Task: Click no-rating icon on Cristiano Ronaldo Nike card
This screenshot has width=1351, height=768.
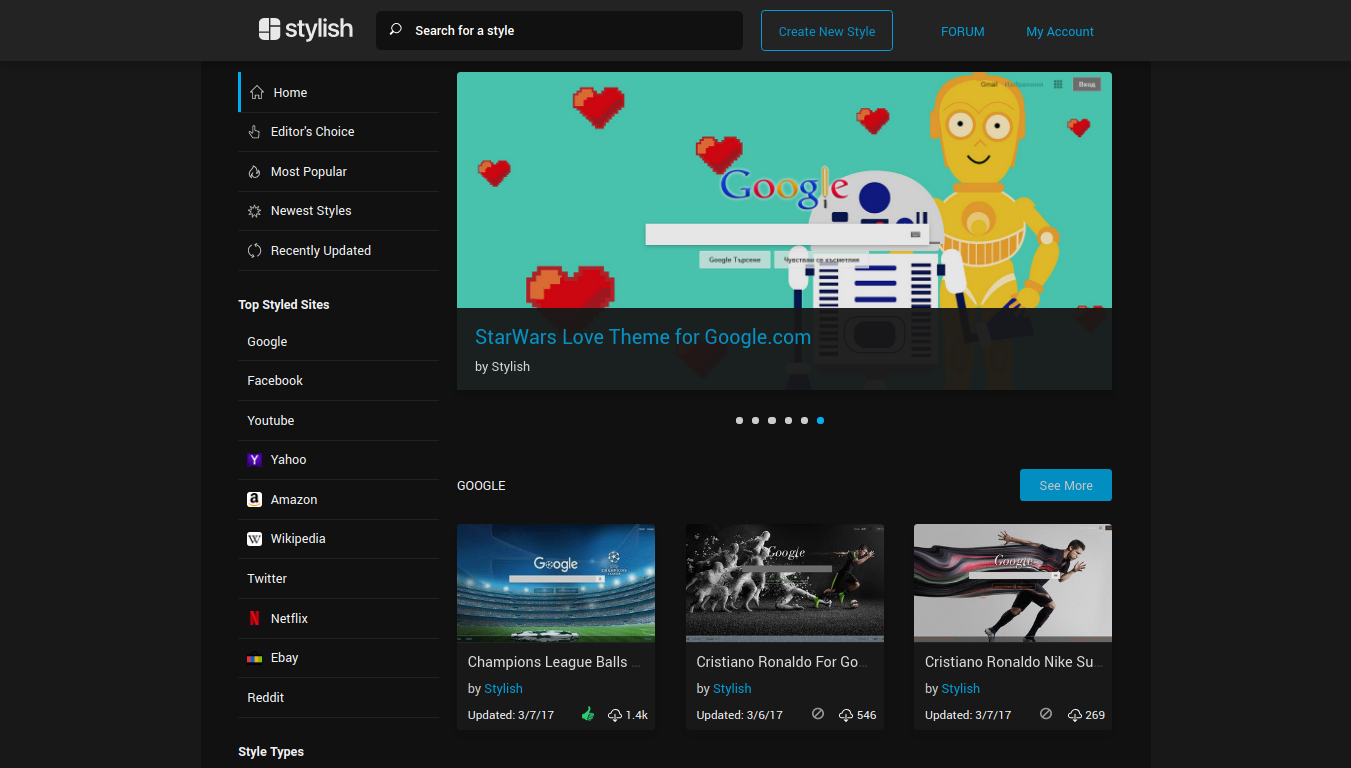Action: [1046, 714]
